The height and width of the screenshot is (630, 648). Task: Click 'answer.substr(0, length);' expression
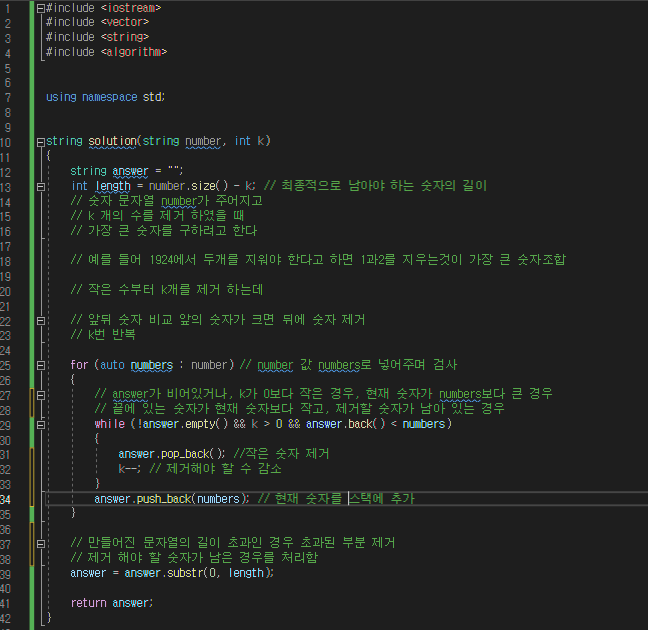(x=199, y=573)
